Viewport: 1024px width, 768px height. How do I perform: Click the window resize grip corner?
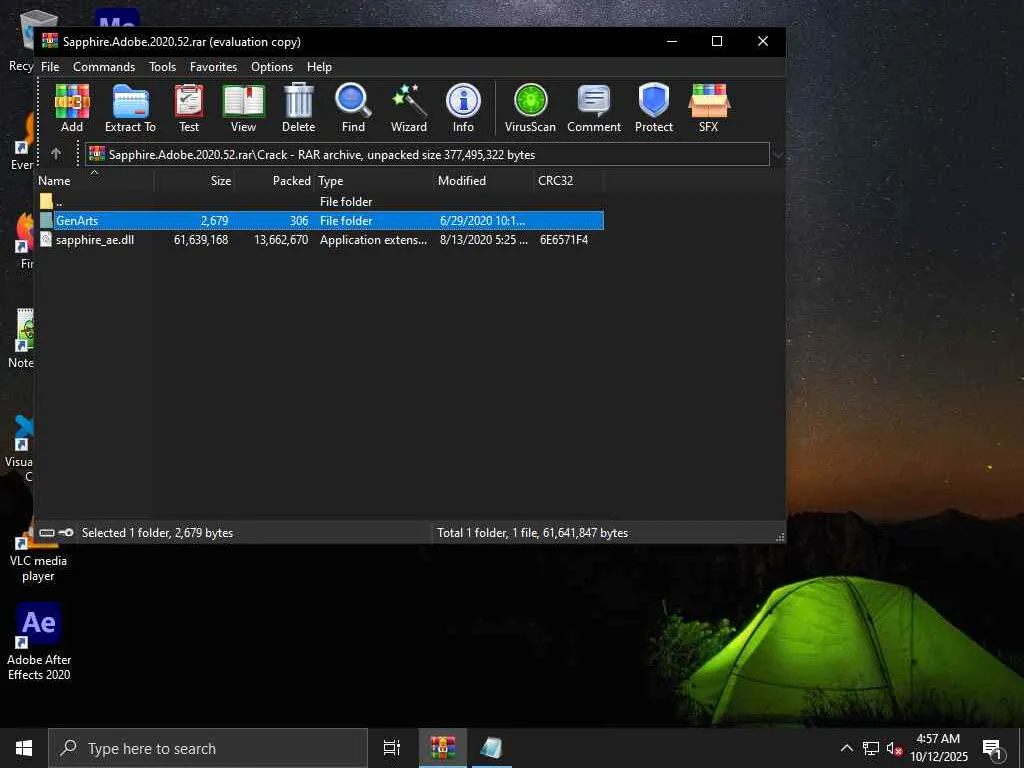click(x=780, y=537)
